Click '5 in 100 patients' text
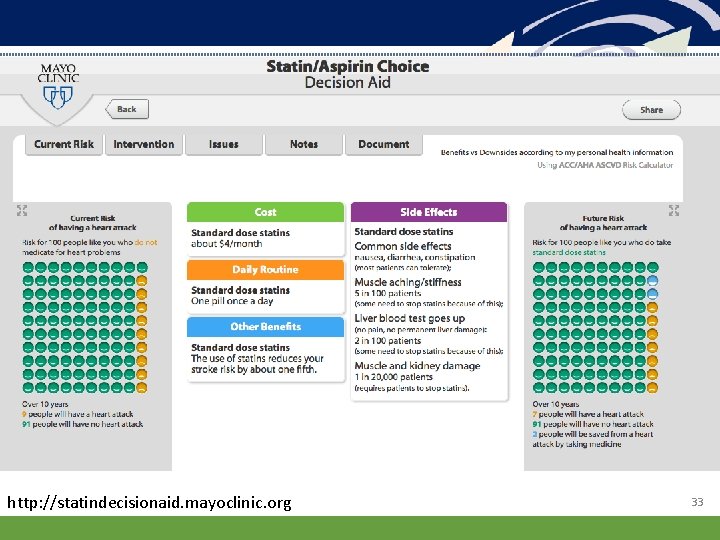The width and height of the screenshot is (720, 540). pyautogui.click(x=388, y=293)
